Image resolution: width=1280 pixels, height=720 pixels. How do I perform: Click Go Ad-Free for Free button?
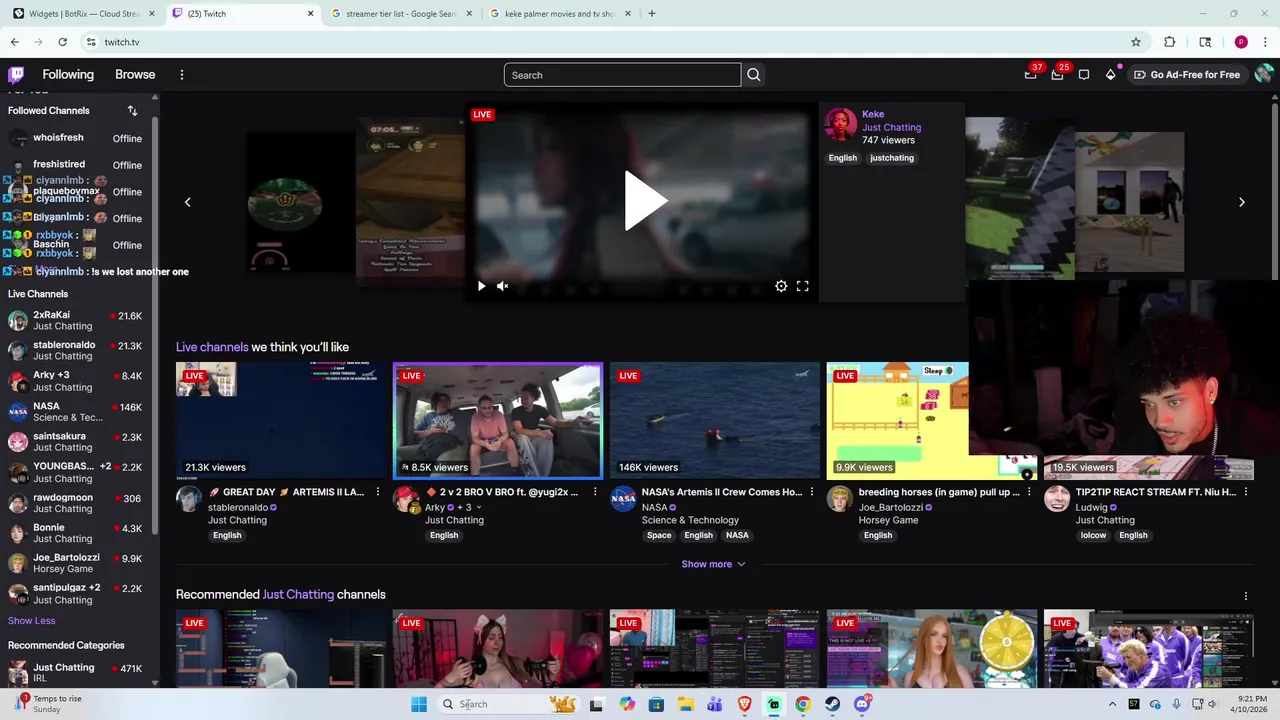coord(1187,75)
